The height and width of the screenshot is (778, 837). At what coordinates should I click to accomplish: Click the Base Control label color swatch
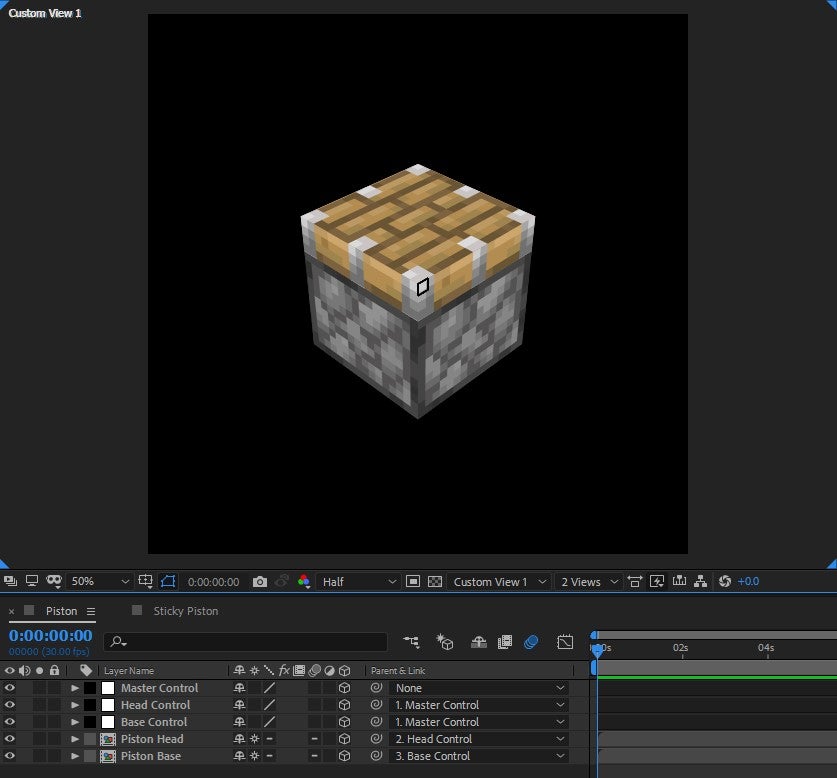click(x=90, y=722)
